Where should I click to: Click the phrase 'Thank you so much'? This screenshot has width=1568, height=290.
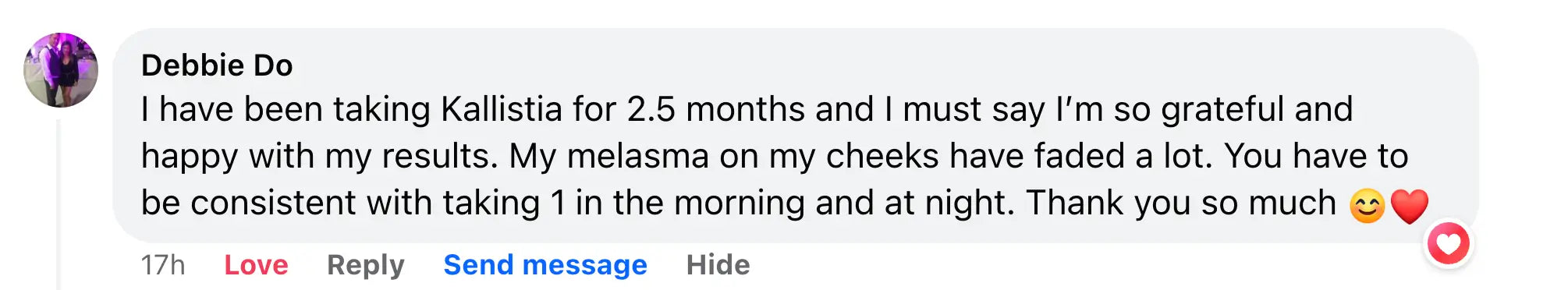click(1181, 203)
